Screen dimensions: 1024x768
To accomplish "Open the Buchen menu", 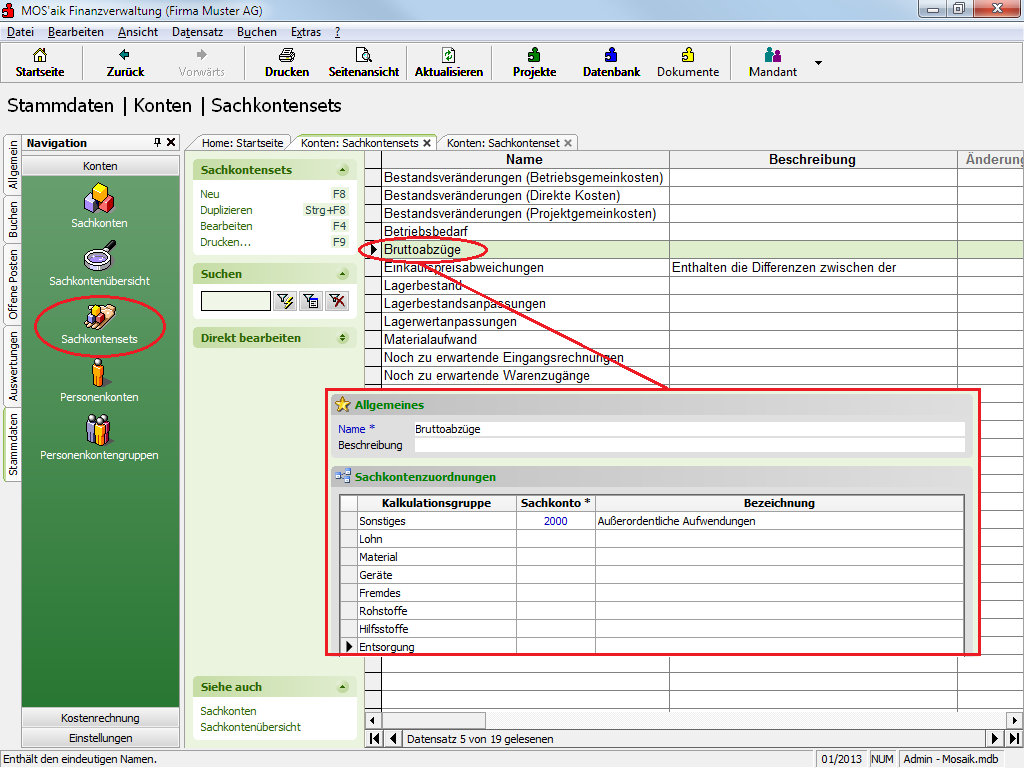I will 257,32.
